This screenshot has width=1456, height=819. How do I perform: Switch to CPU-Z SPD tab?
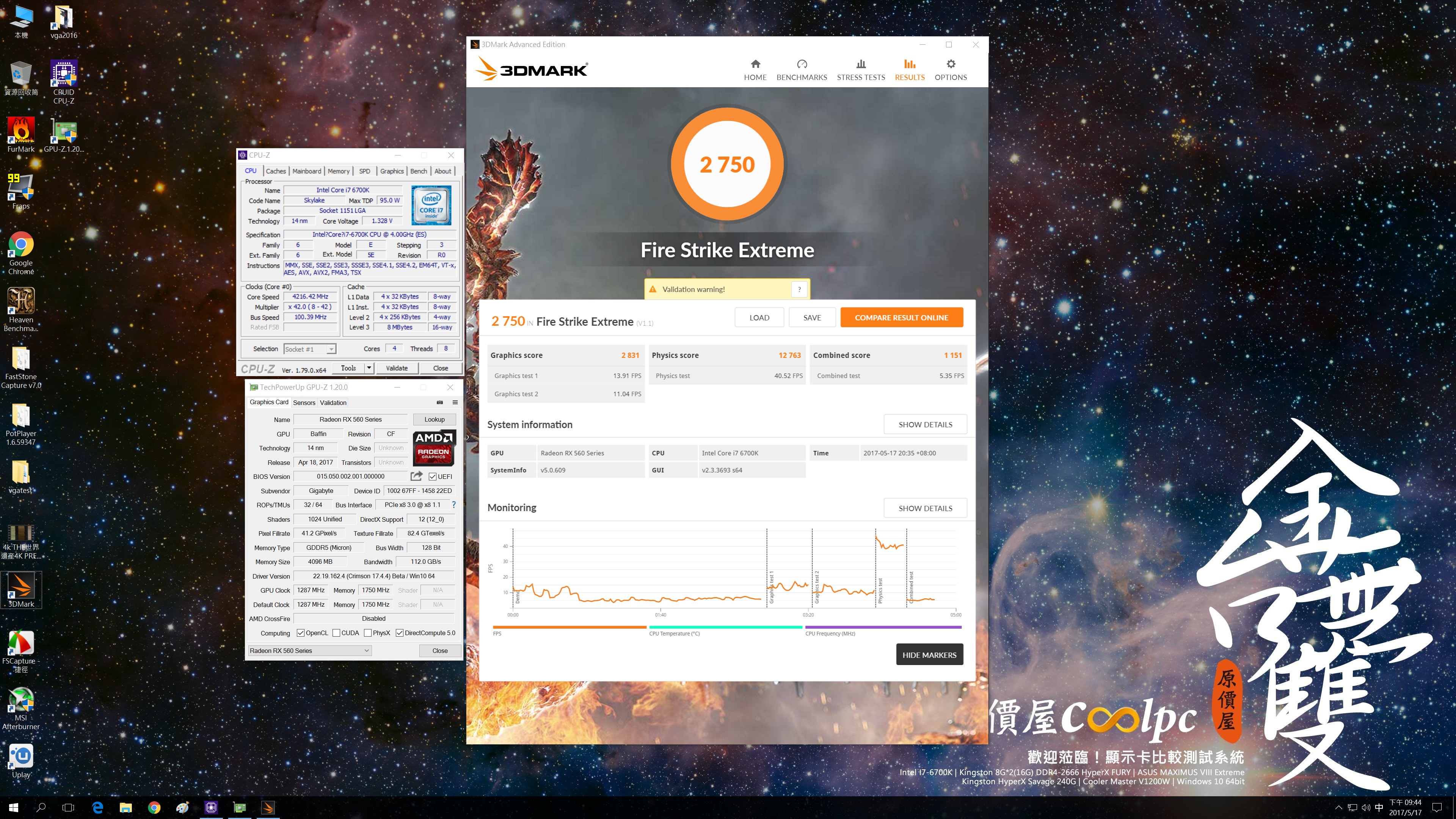pos(364,171)
